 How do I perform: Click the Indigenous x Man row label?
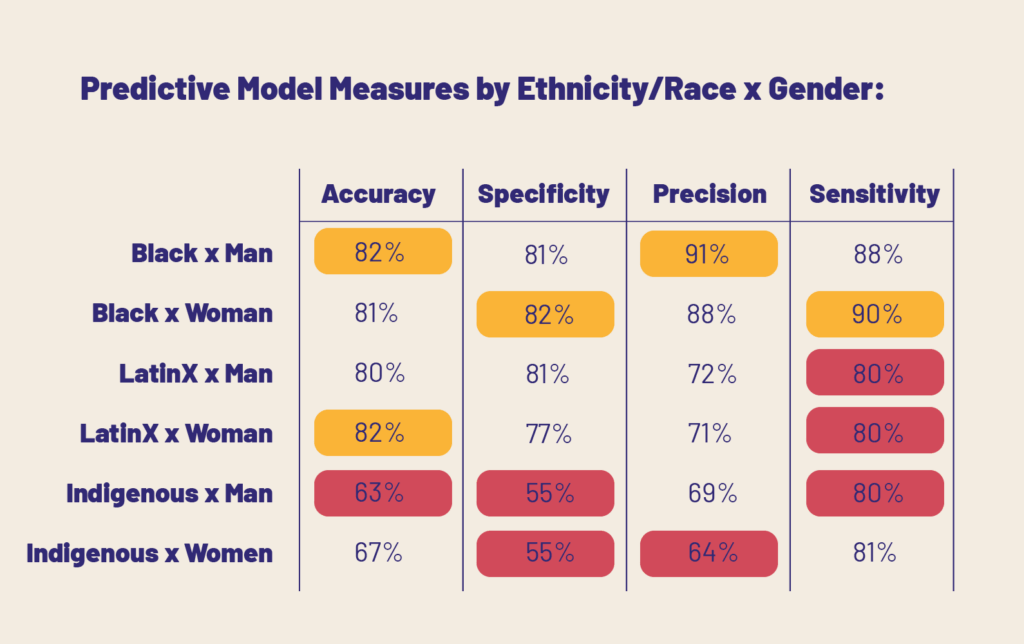click(x=169, y=493)
